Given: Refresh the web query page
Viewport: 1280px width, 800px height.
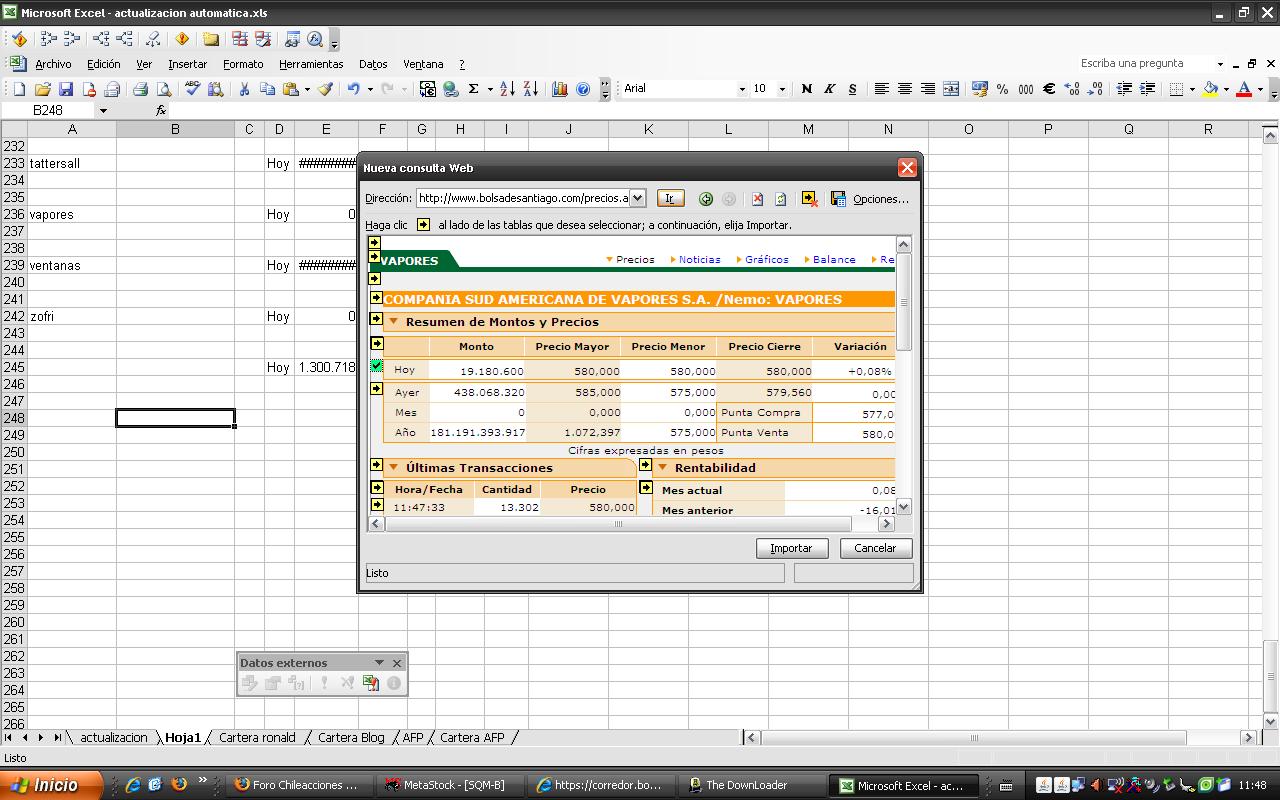Looking at the screenshot, I should pyautogui.click(x=781, y=199).
